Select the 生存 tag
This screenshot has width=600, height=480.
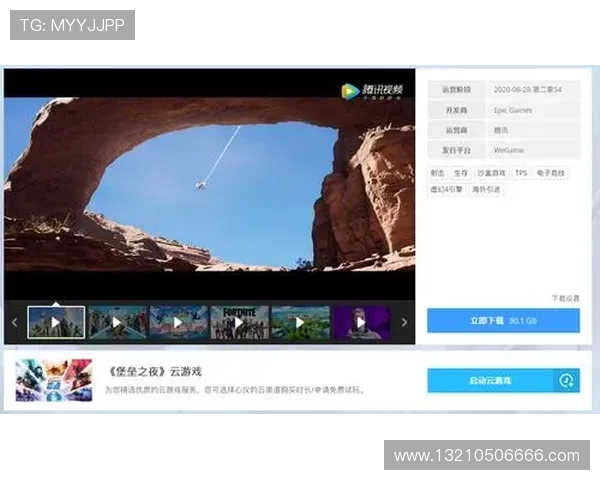[461, 173]
